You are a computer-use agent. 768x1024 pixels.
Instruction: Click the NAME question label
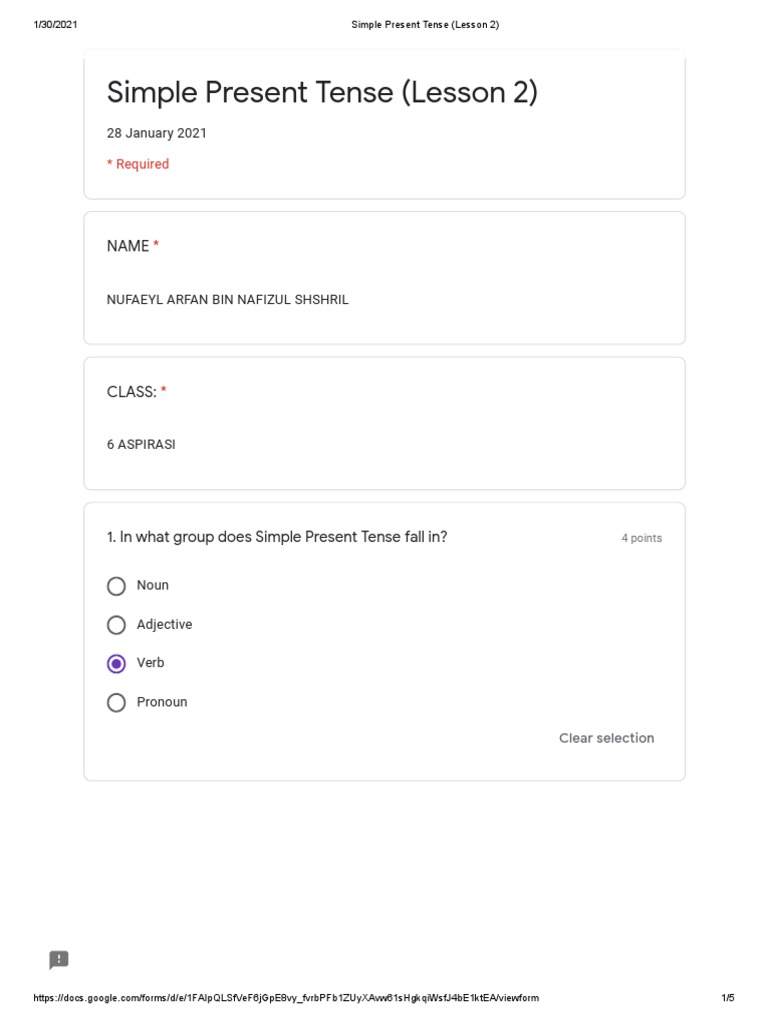tap(128, 246)
